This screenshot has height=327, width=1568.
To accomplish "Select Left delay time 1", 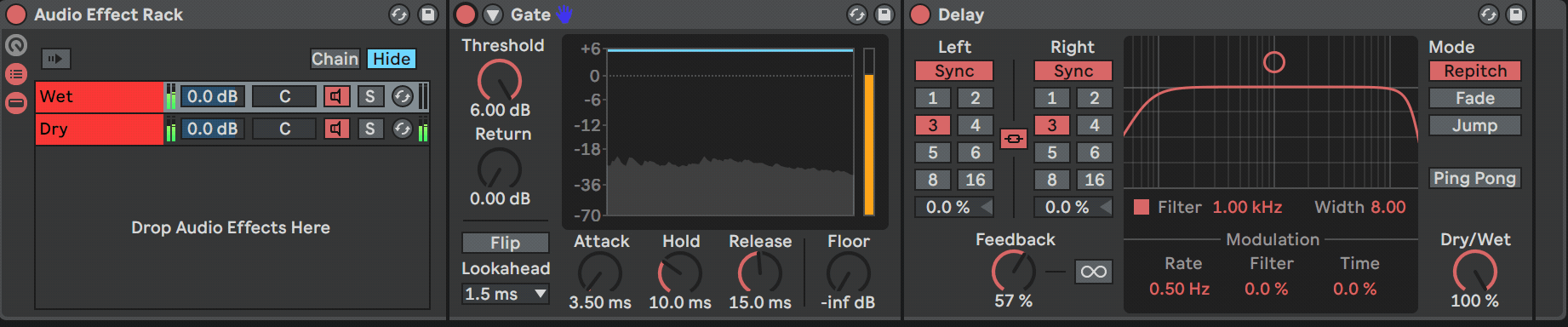I will pos(933,98).
